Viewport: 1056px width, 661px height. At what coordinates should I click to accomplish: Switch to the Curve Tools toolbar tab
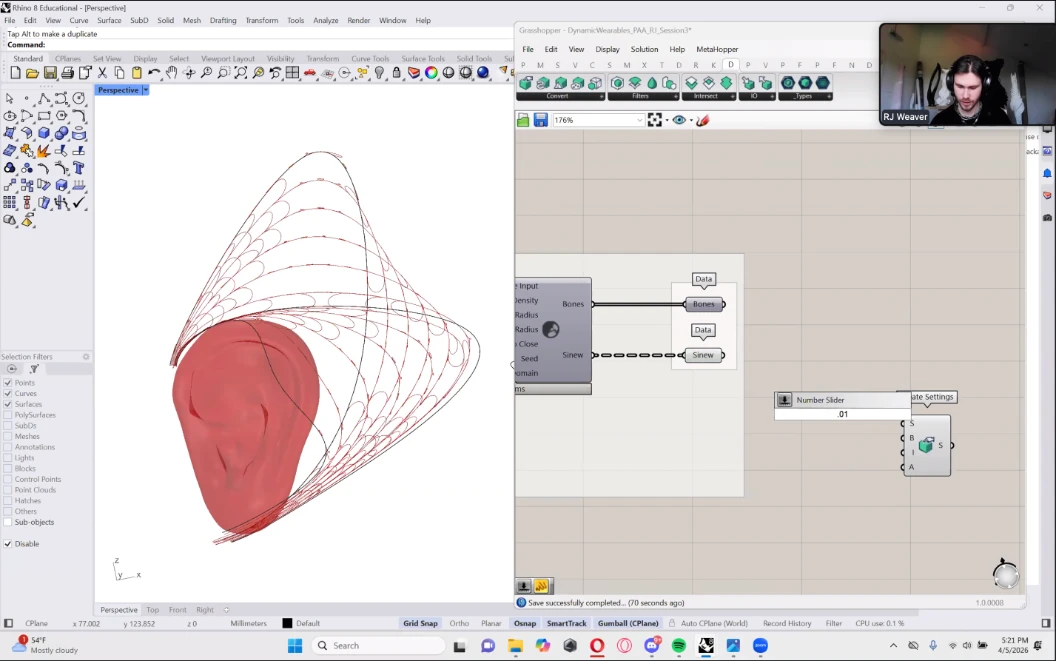point(369,59)
